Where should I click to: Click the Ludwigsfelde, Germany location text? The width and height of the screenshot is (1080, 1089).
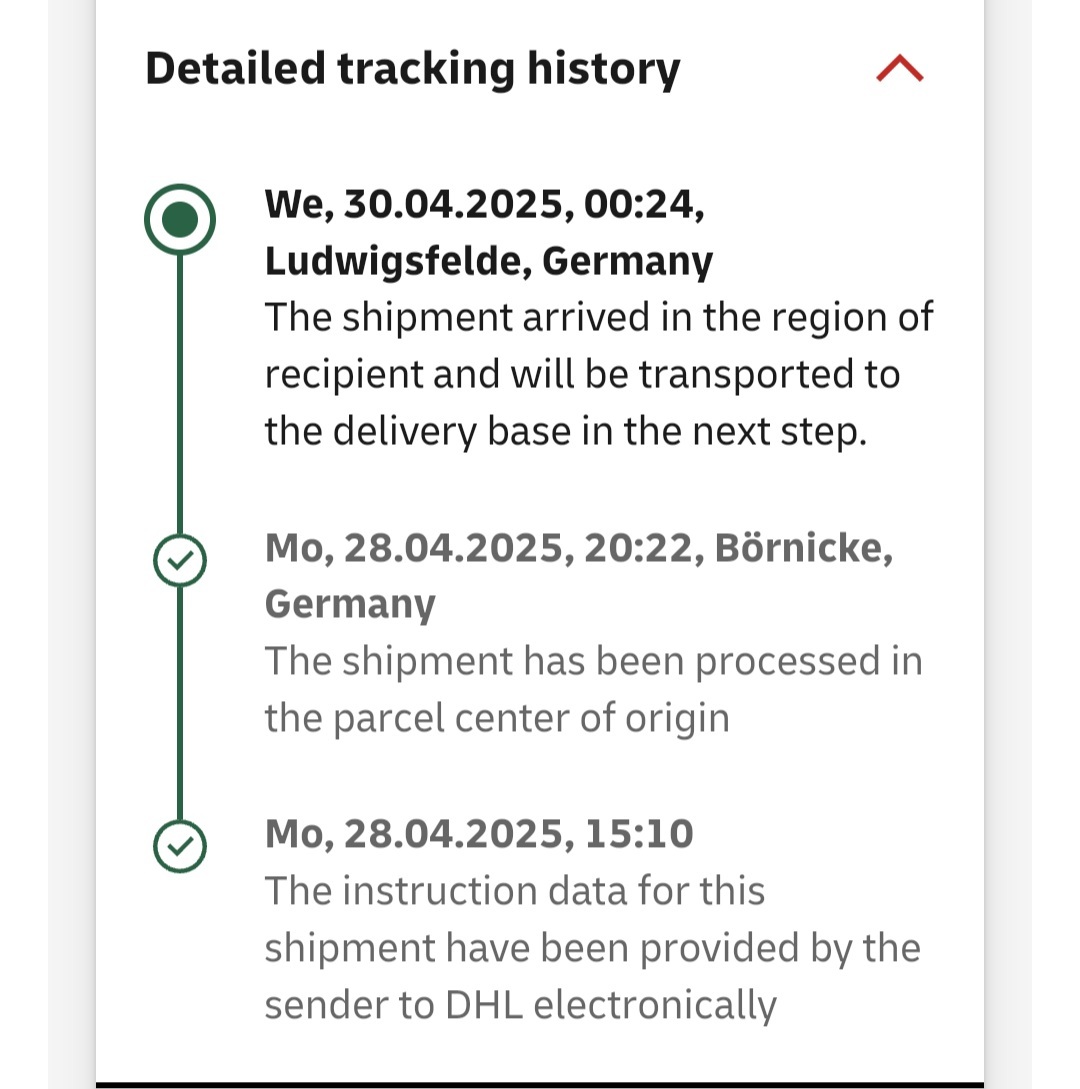[488, 261]
